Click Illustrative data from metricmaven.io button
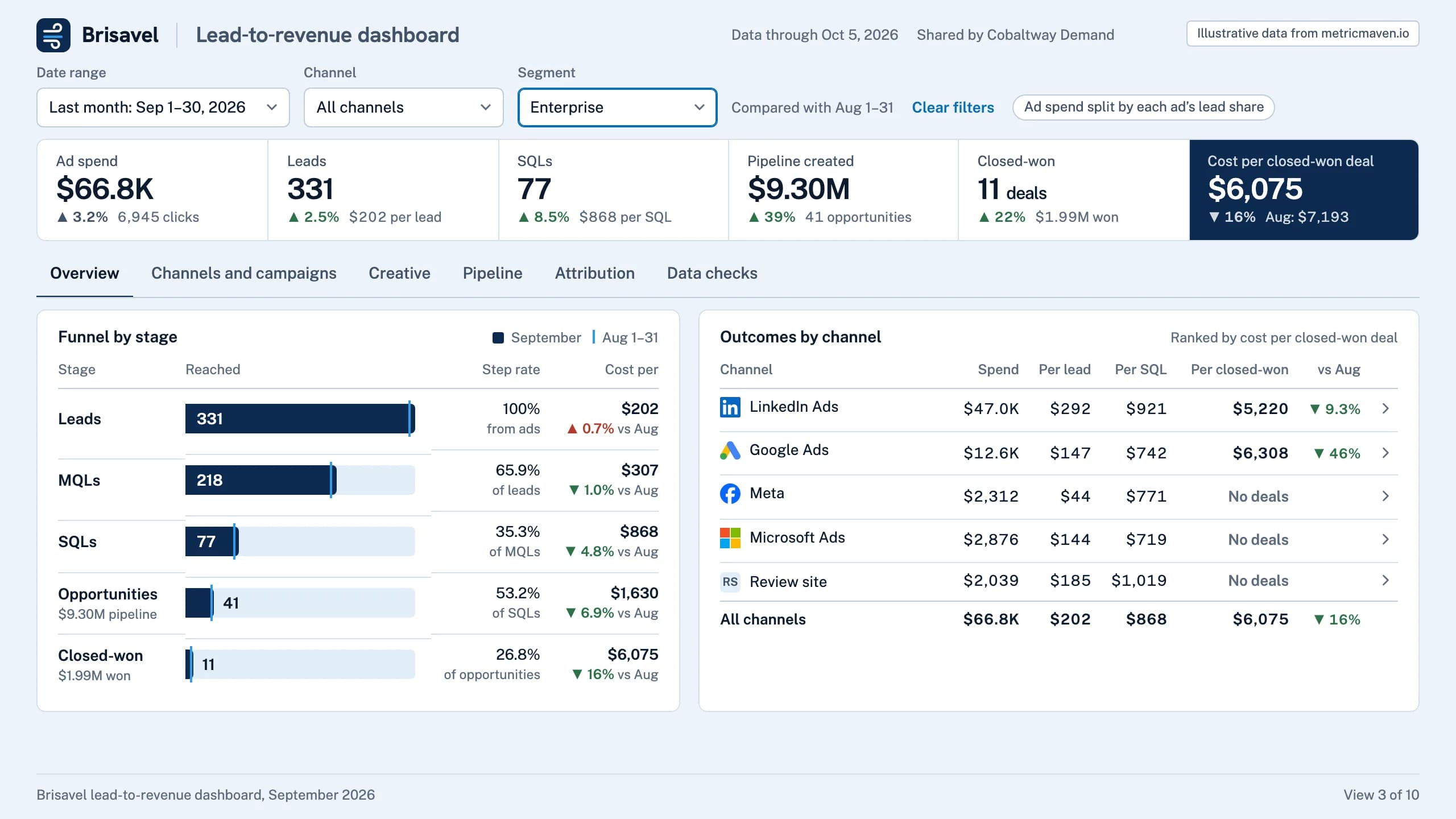The width and height of the screenshot is (1456, 819). [1302, 34]
